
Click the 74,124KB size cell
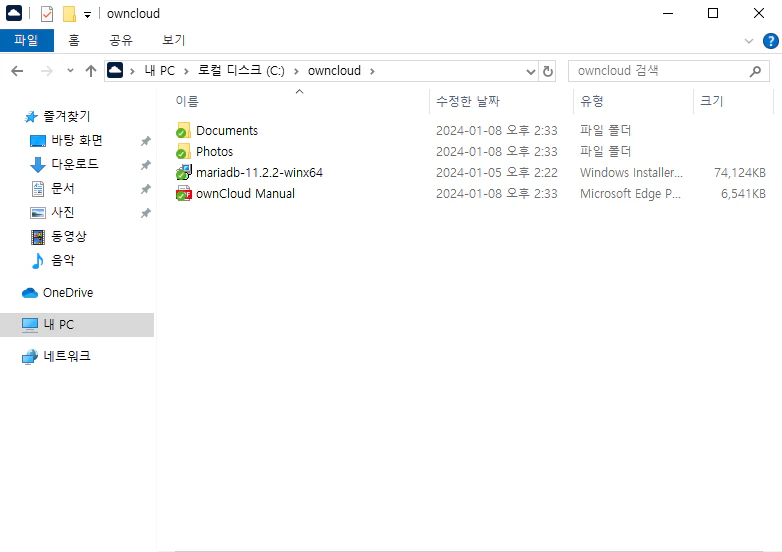(x=740, y=173)
